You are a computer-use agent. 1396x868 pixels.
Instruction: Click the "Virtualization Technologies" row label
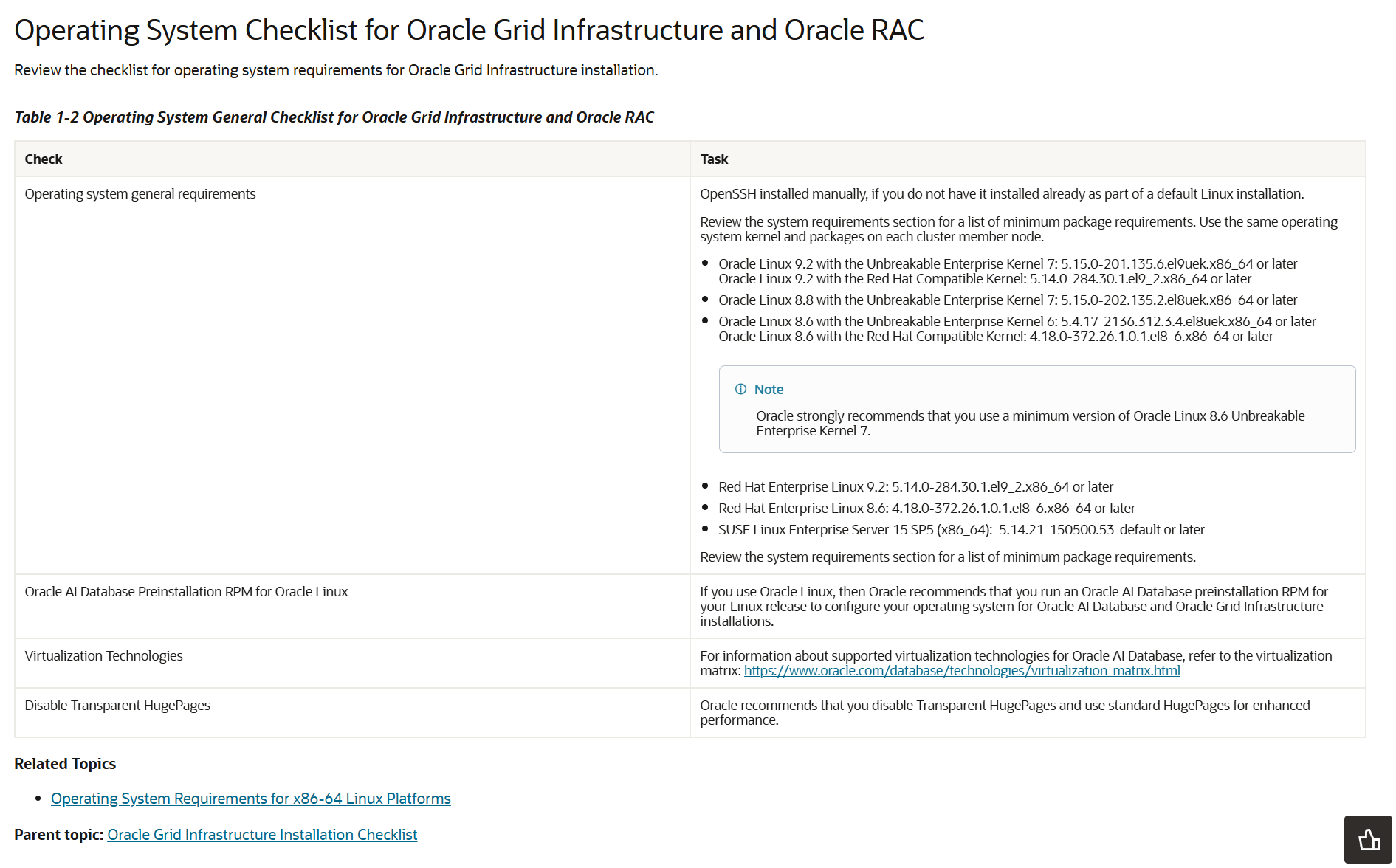(x=103, y=656)
